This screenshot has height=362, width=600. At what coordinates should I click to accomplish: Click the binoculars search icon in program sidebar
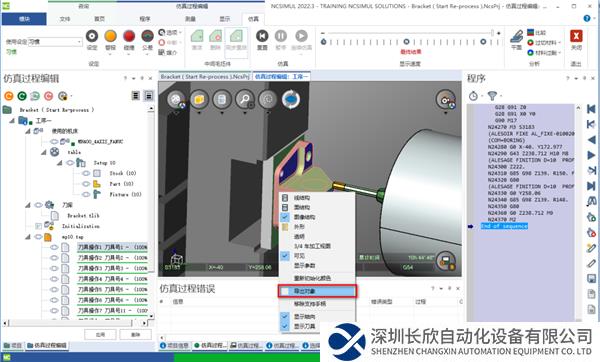click(x=591, y=201)
